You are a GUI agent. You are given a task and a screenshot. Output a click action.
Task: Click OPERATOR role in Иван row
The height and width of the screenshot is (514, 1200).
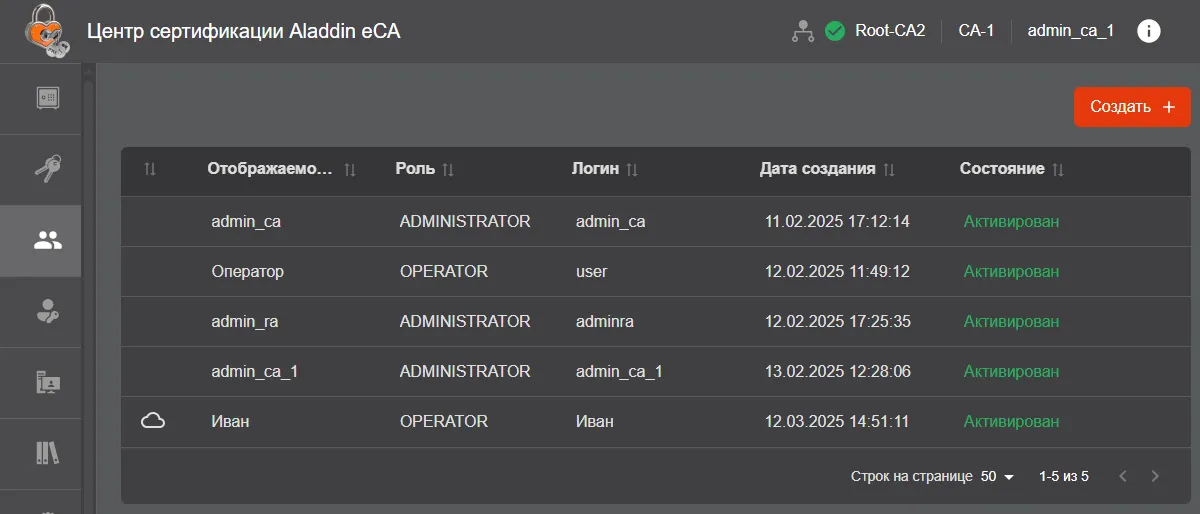(444, 421)
